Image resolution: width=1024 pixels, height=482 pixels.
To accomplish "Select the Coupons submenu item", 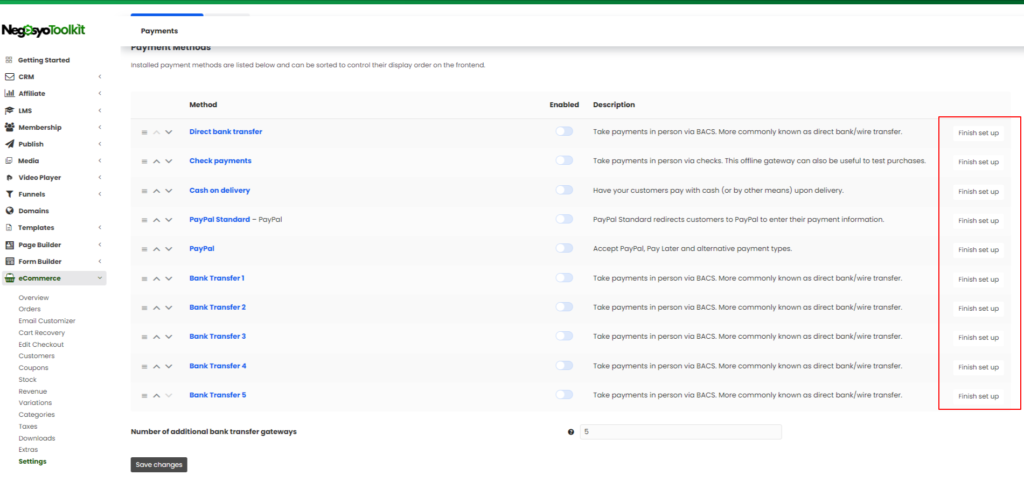I will pos(32,368).
